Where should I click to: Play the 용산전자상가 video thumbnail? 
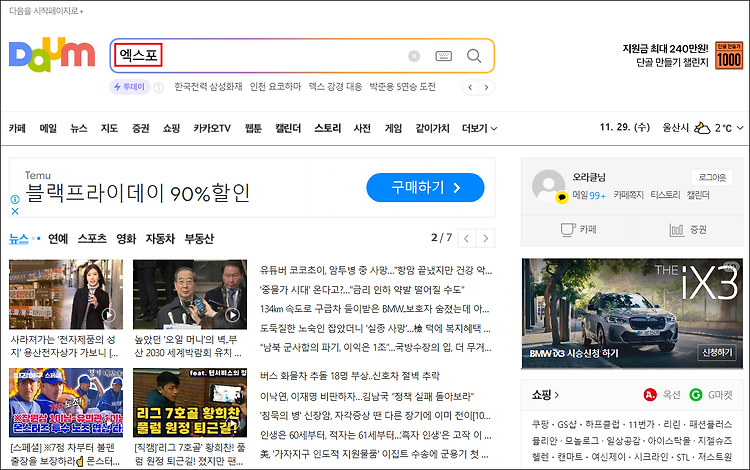(x=66, y=294)
